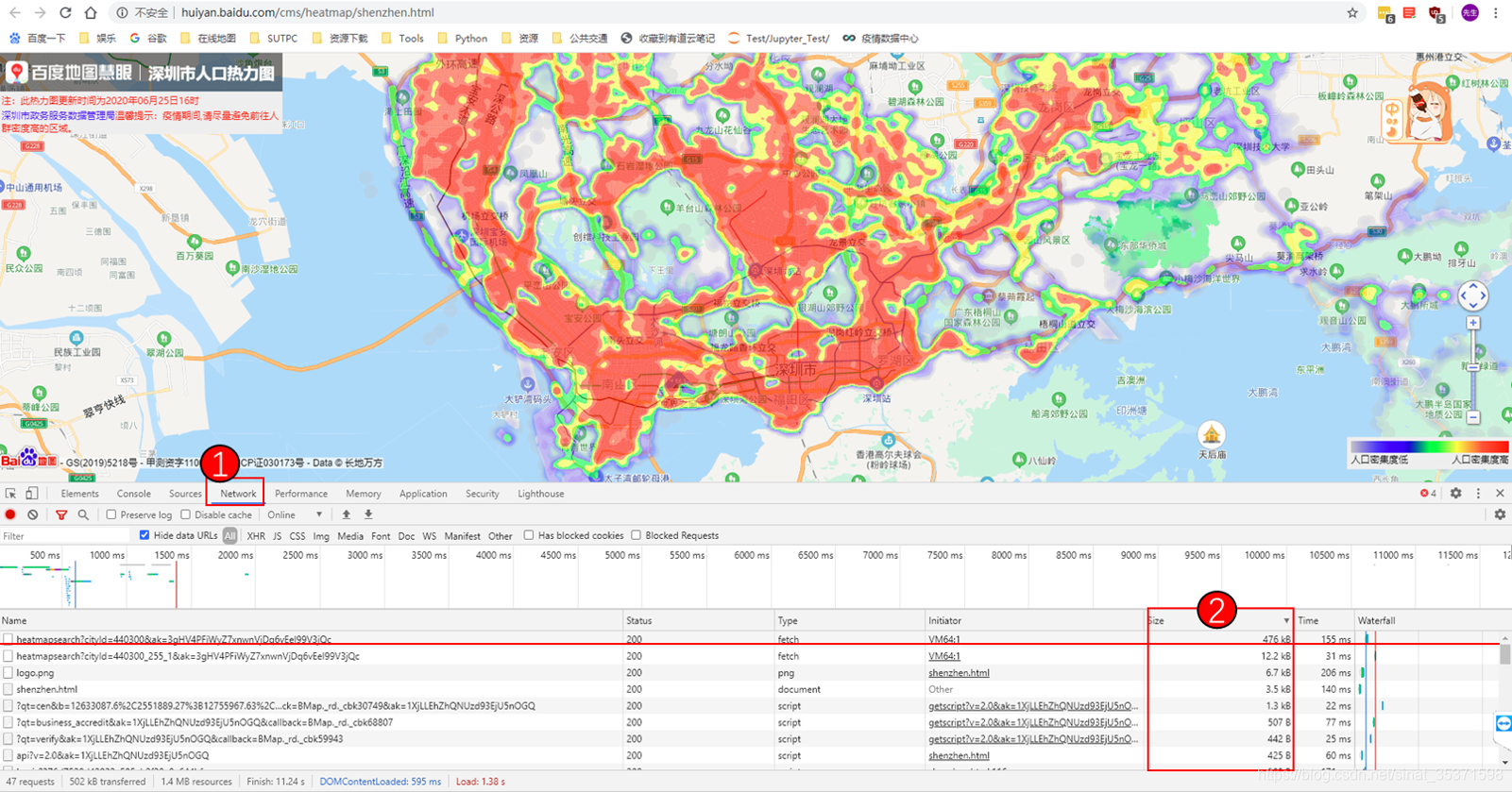Filter requests by JS type
The height and width of the screenshot is (792, 1512).
tap(277, 535)
